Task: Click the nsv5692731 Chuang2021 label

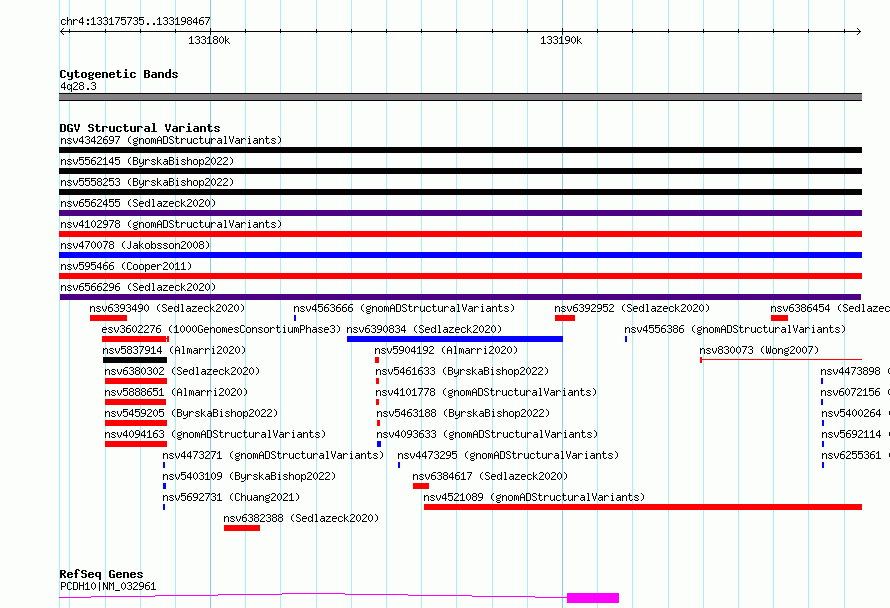Action: pos(231,497)
